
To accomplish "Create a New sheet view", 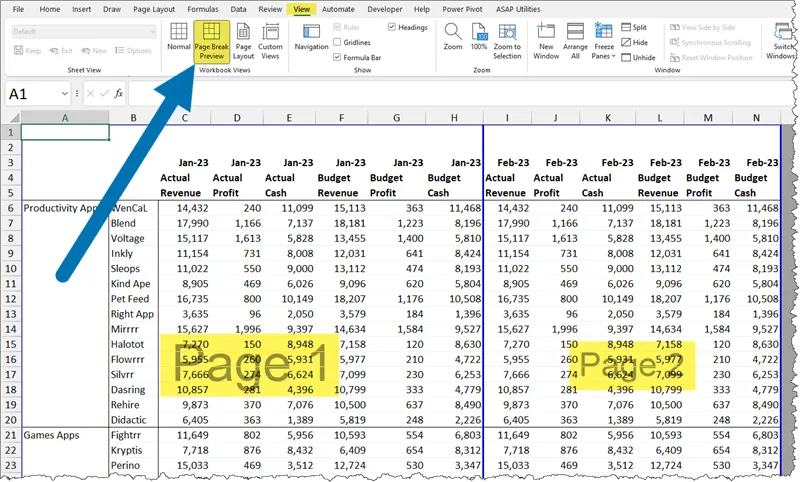I will (94, 50).
